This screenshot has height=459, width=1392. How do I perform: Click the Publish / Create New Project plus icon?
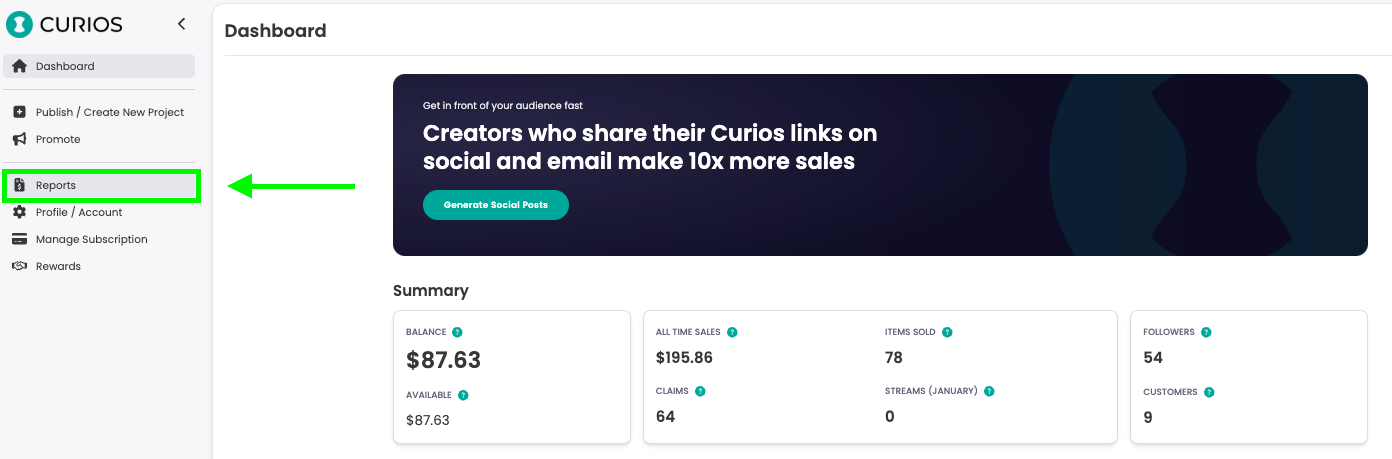pyautogui.click(x=19, y=112)
